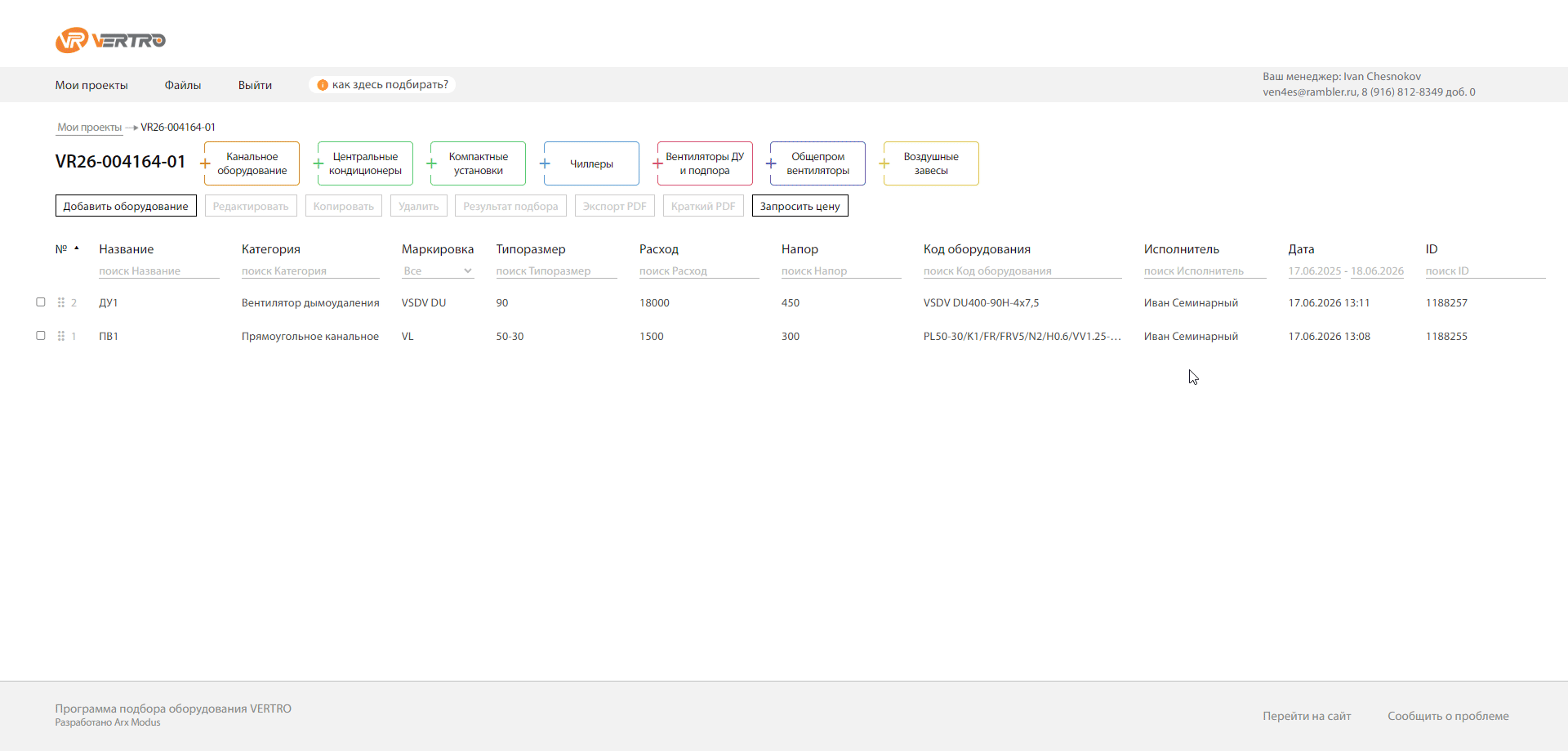Click the plus icon for Воздушные завесы

coord(884,163)
